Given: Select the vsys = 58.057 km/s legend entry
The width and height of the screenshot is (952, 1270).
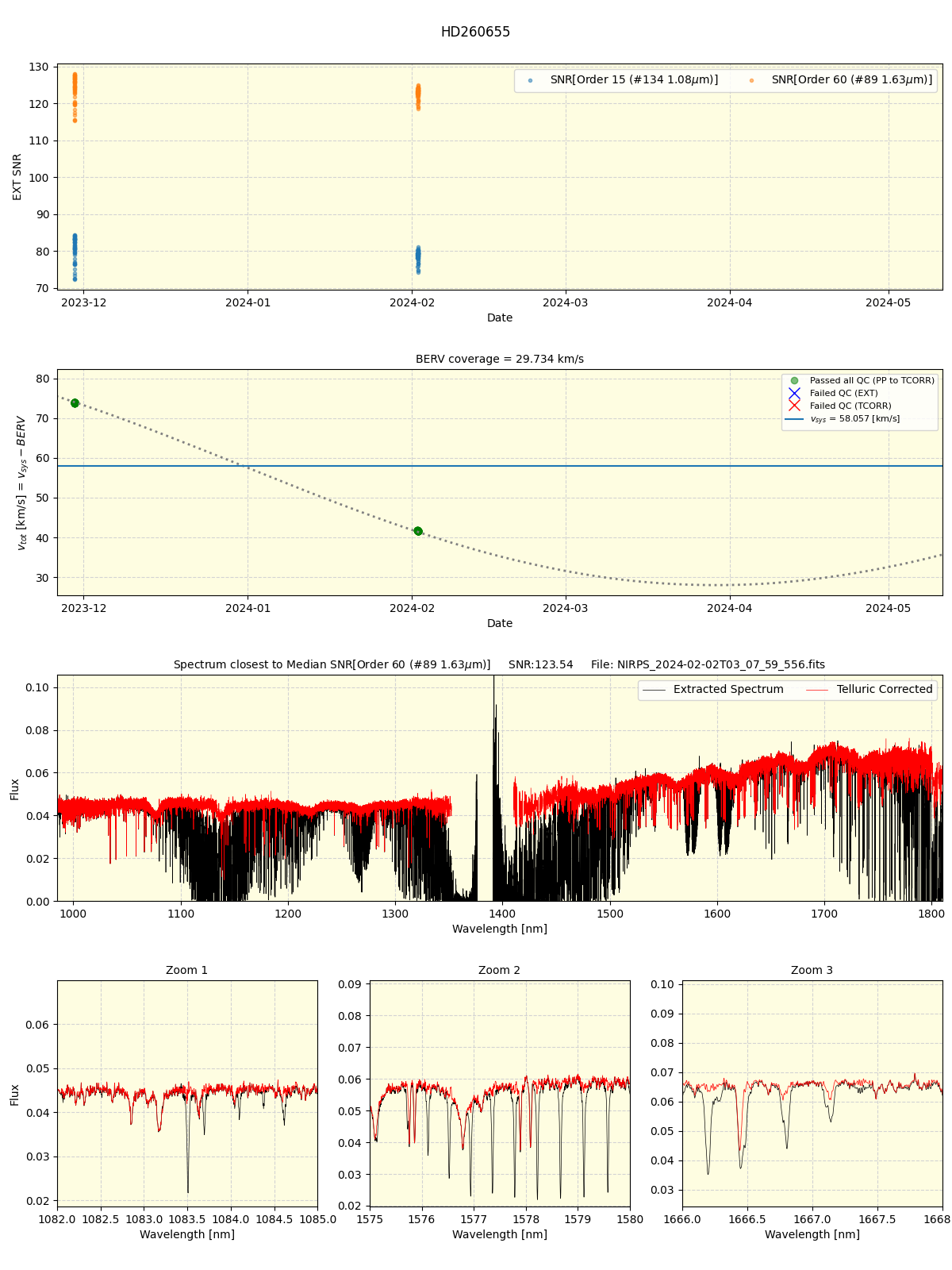Looking at the screenshot, I should (x=843, y=419).
